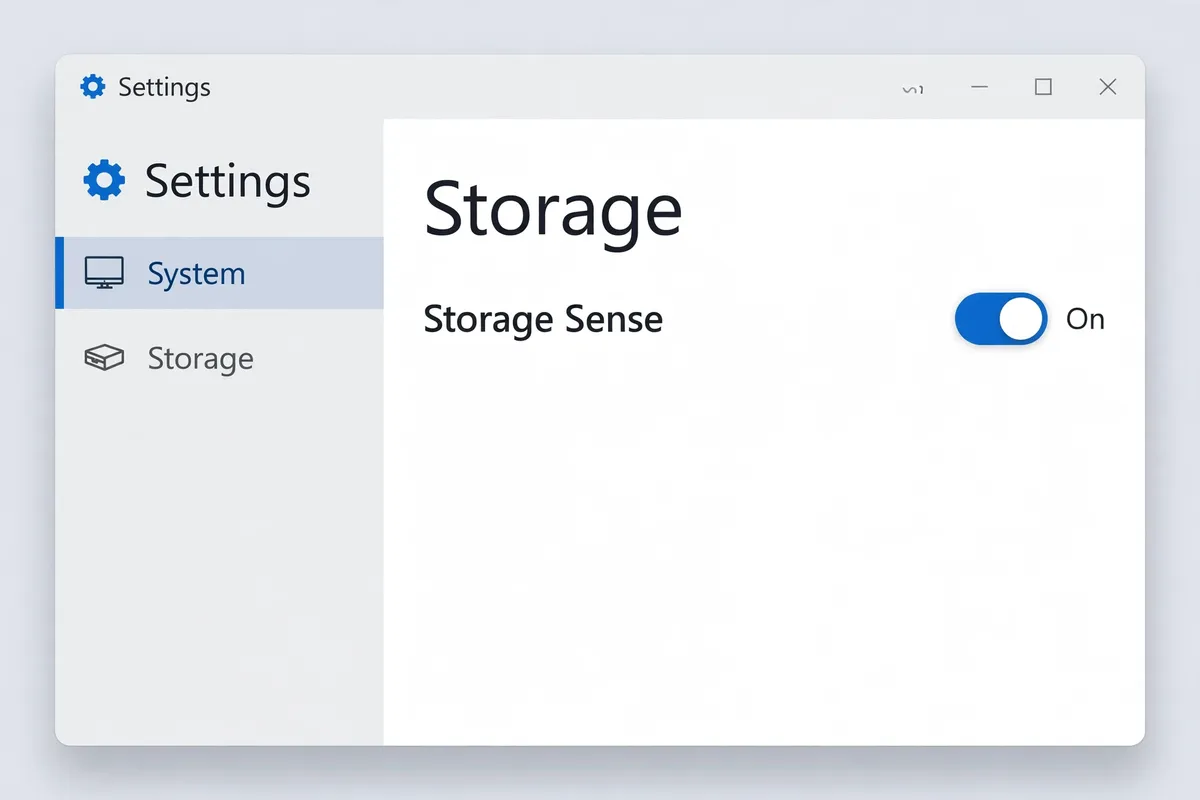The height and width of the screenshot is (800, 1200).
Task: Click the On label beside the toggle
Action: pos(1085,319)
